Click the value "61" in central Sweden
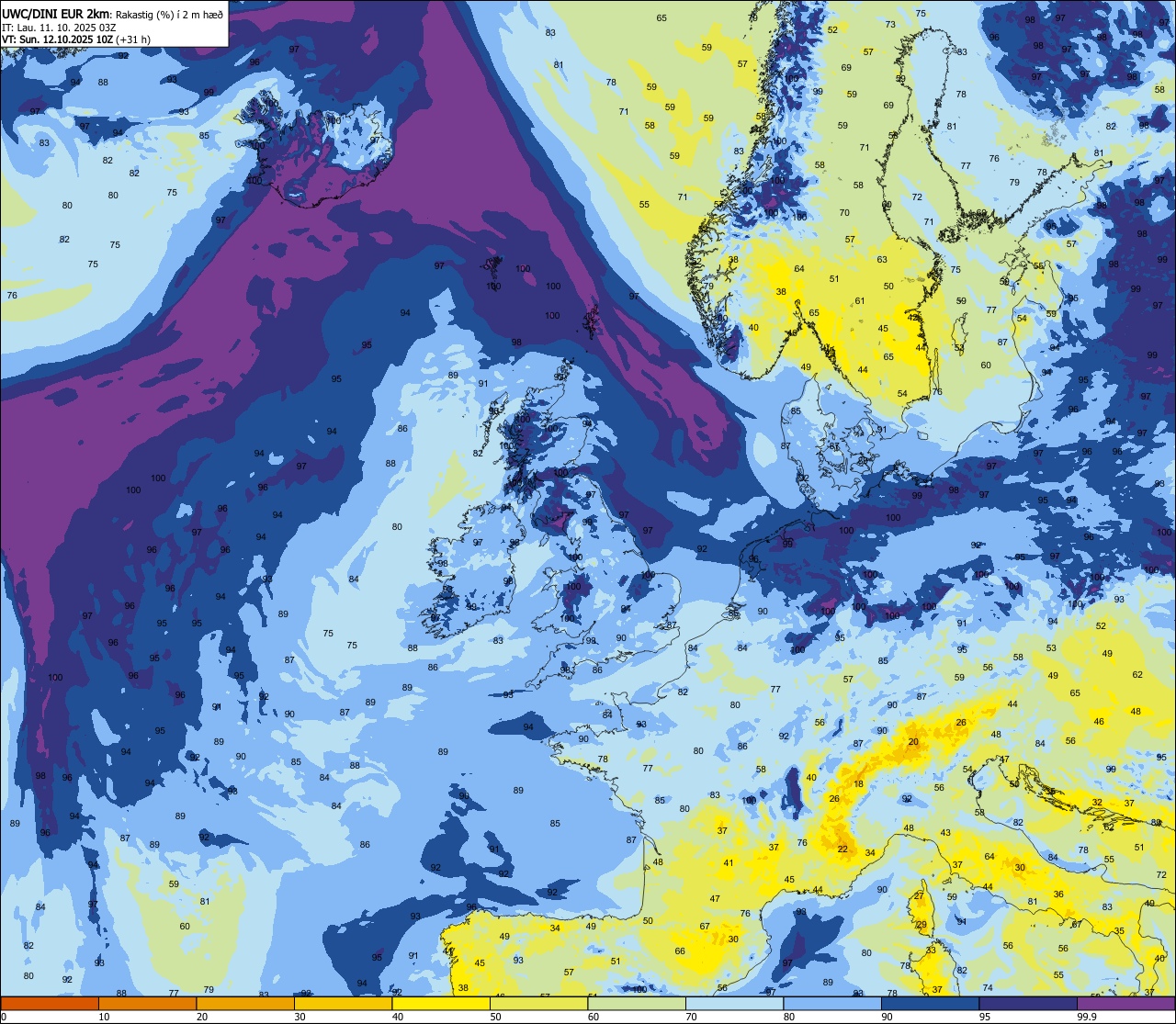 [860, 301]
